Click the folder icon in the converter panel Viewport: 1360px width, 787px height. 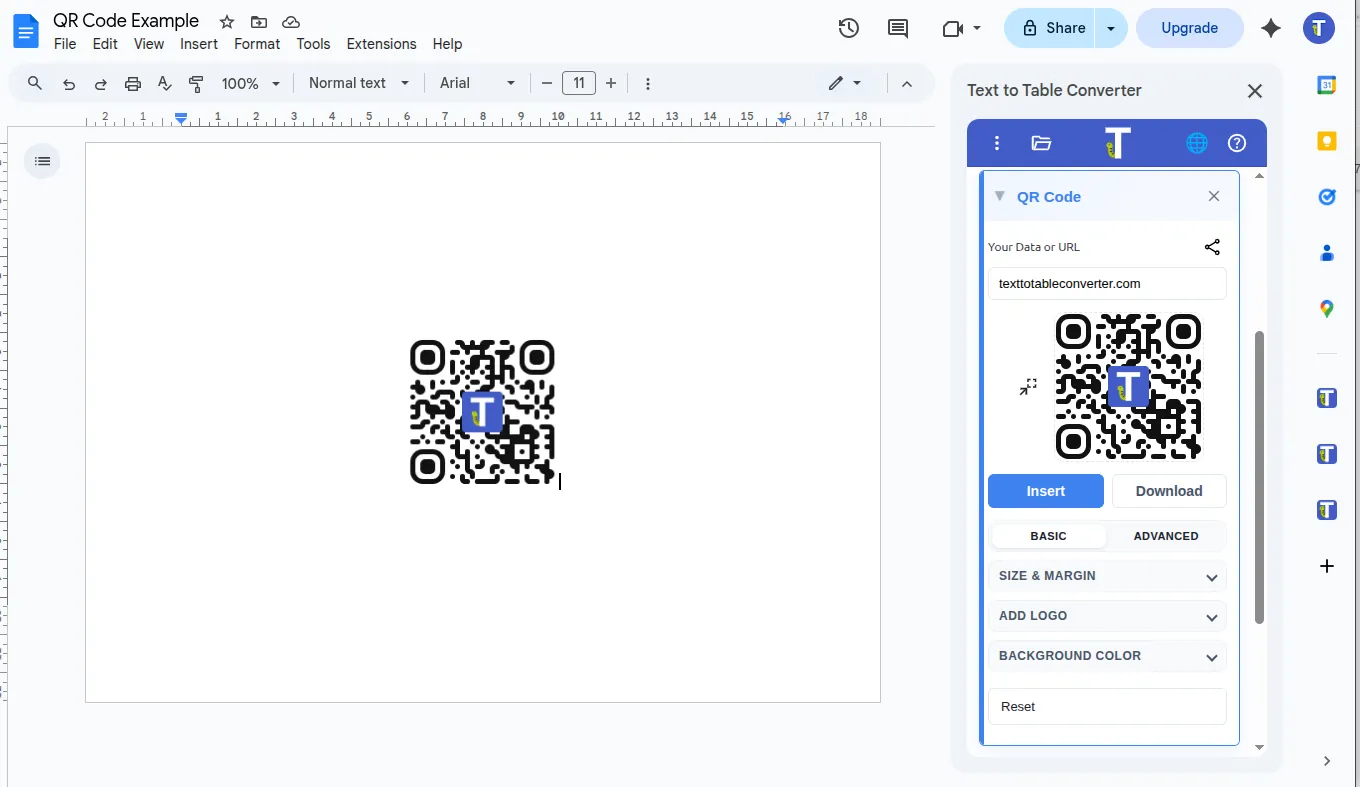tap(1041, 143)
